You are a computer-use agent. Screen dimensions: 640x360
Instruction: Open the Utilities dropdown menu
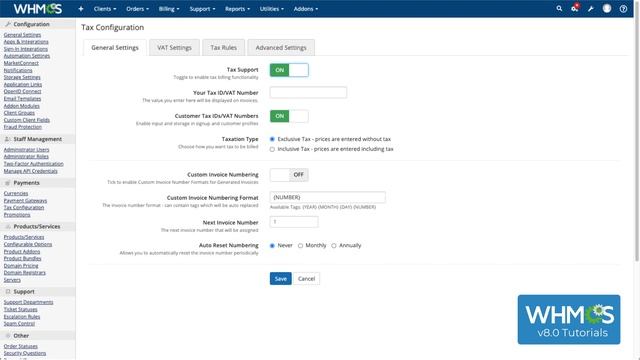pyautogui.click(x=271, y=9)
